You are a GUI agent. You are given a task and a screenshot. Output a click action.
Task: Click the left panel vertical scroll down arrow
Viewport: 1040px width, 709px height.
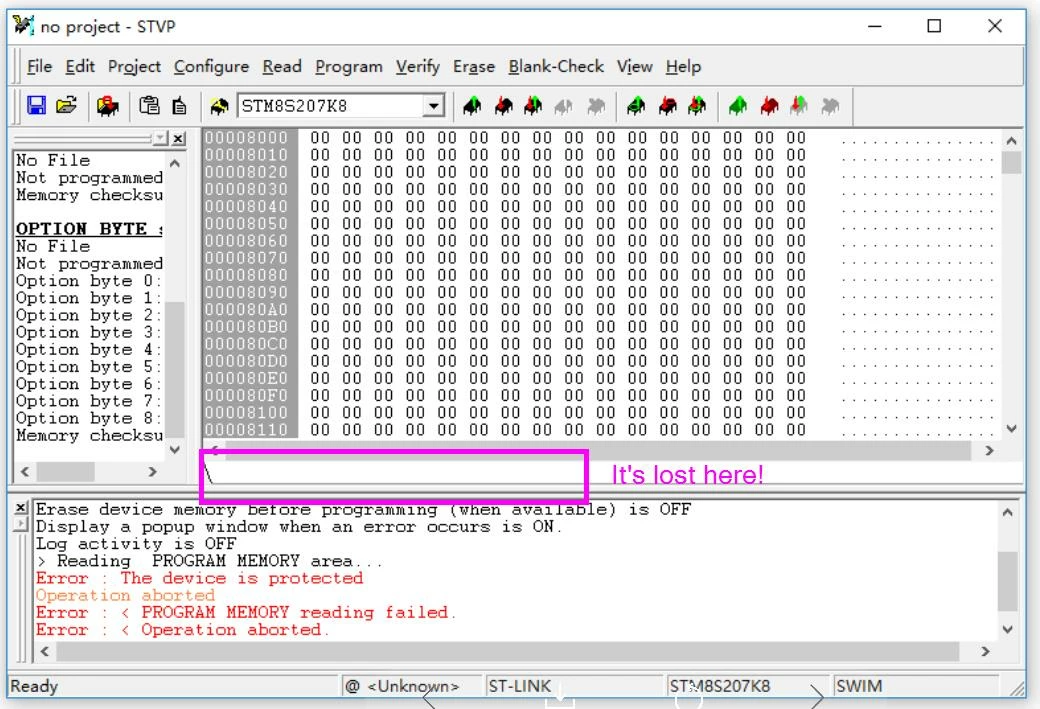tap(174, 450)
